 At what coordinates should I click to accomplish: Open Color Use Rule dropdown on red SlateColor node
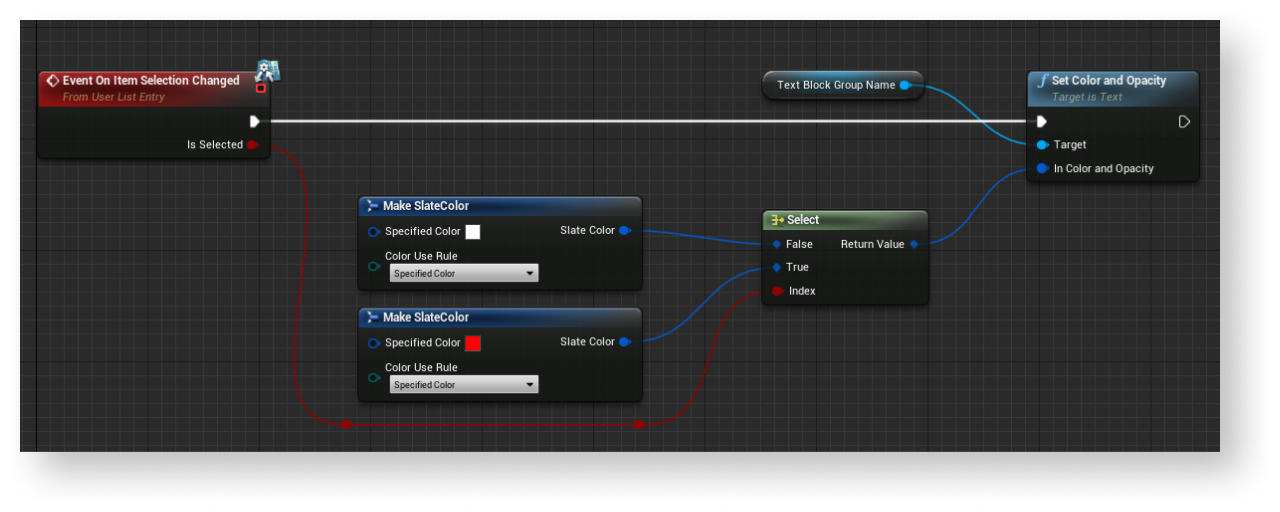(464, 385)
